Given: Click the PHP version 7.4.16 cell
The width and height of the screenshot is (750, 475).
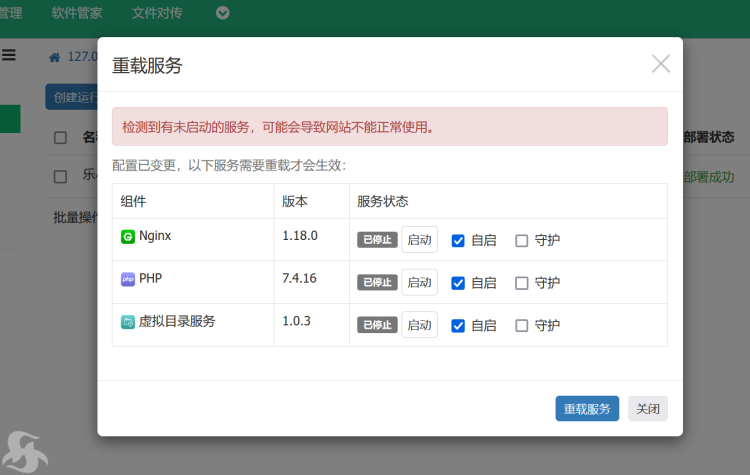Looking at the screenshot, I should point(311,282).
